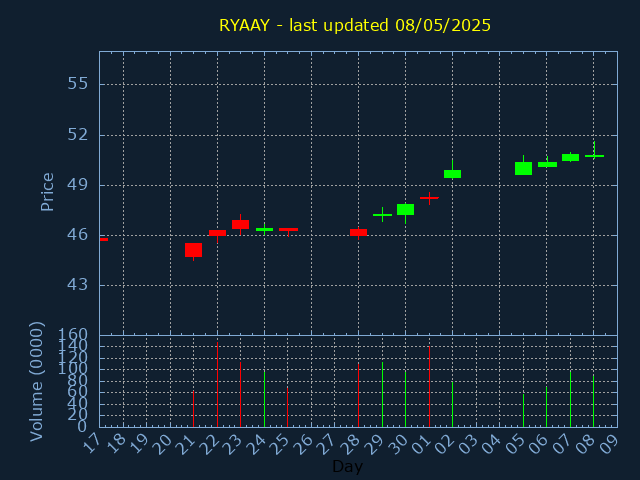Viewport: 640px width, 480px height.
Task: Click the 'Volume (0000)' axis title
Action: click(37, 381)
